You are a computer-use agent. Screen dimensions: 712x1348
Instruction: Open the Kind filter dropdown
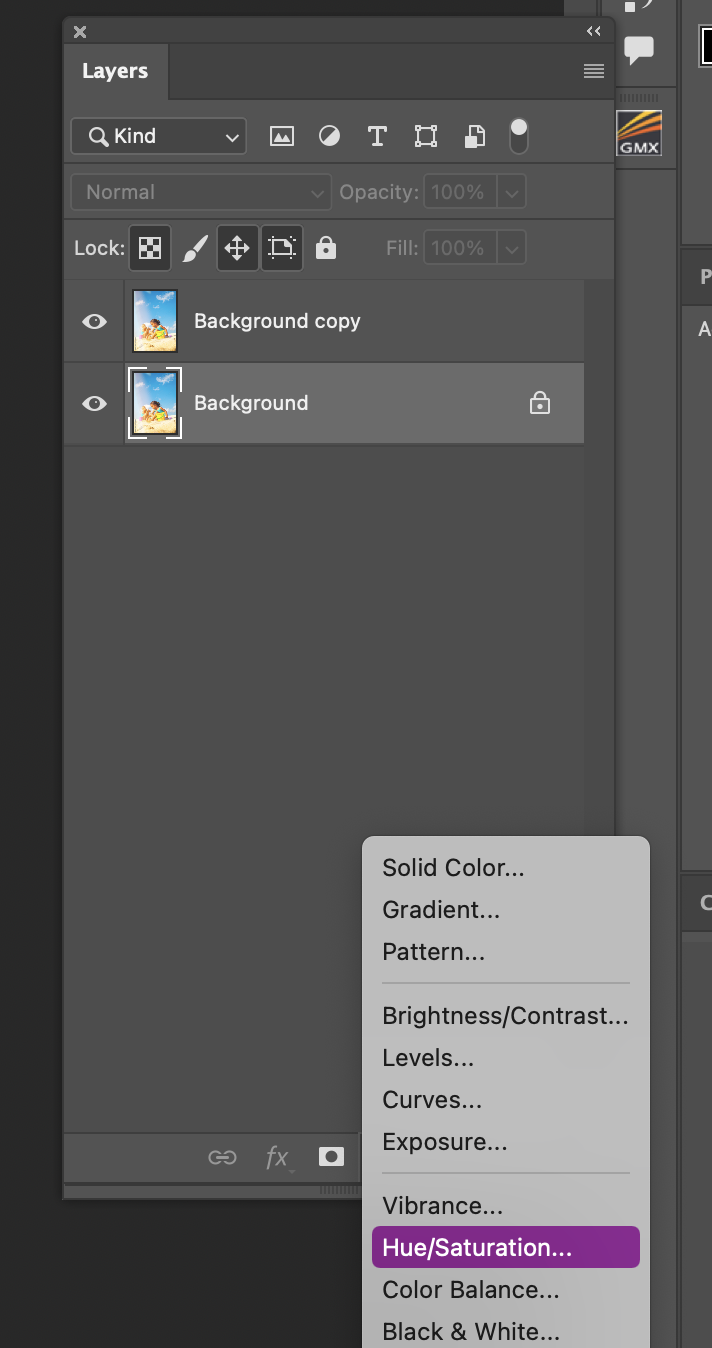[x=157, y=136]
